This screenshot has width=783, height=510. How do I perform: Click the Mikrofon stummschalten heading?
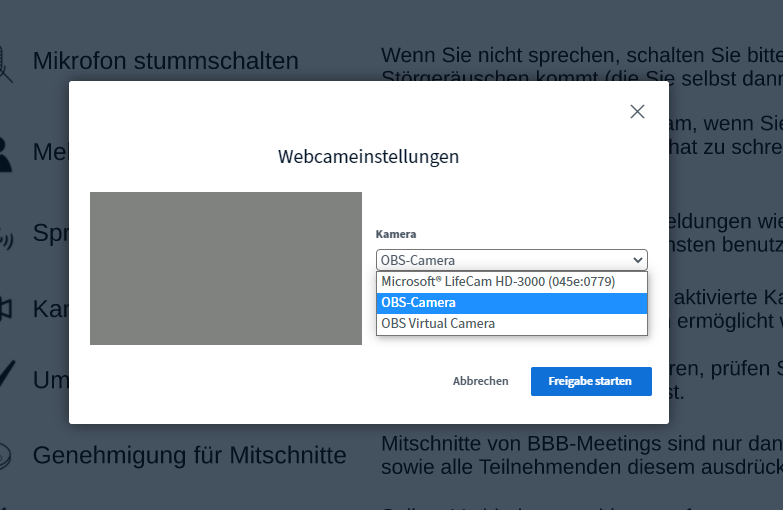pos(165,61)
